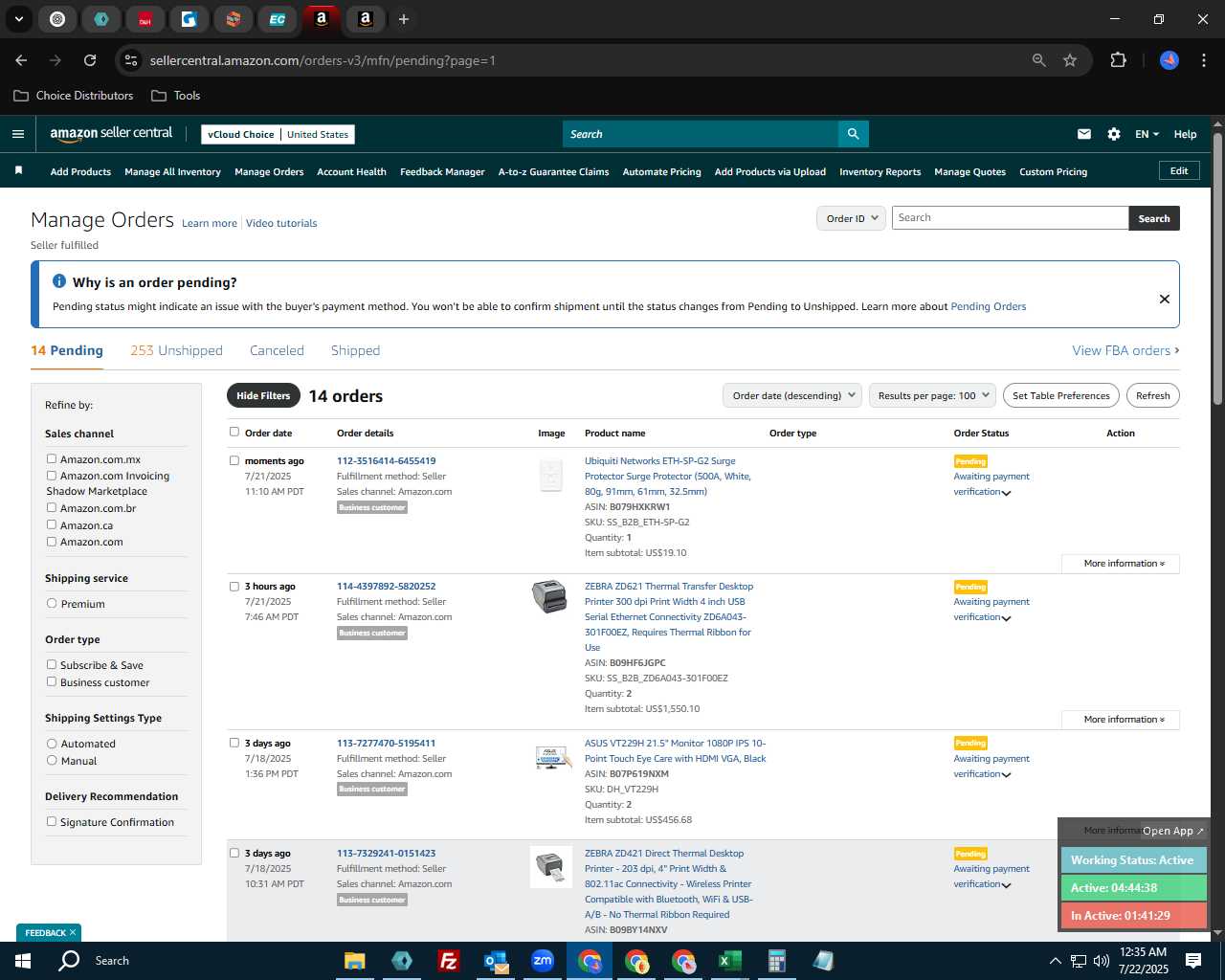Open Outlook from taskbar
Screen dimensions: 1225x980
pyautogui.click(x=496, y=961)
